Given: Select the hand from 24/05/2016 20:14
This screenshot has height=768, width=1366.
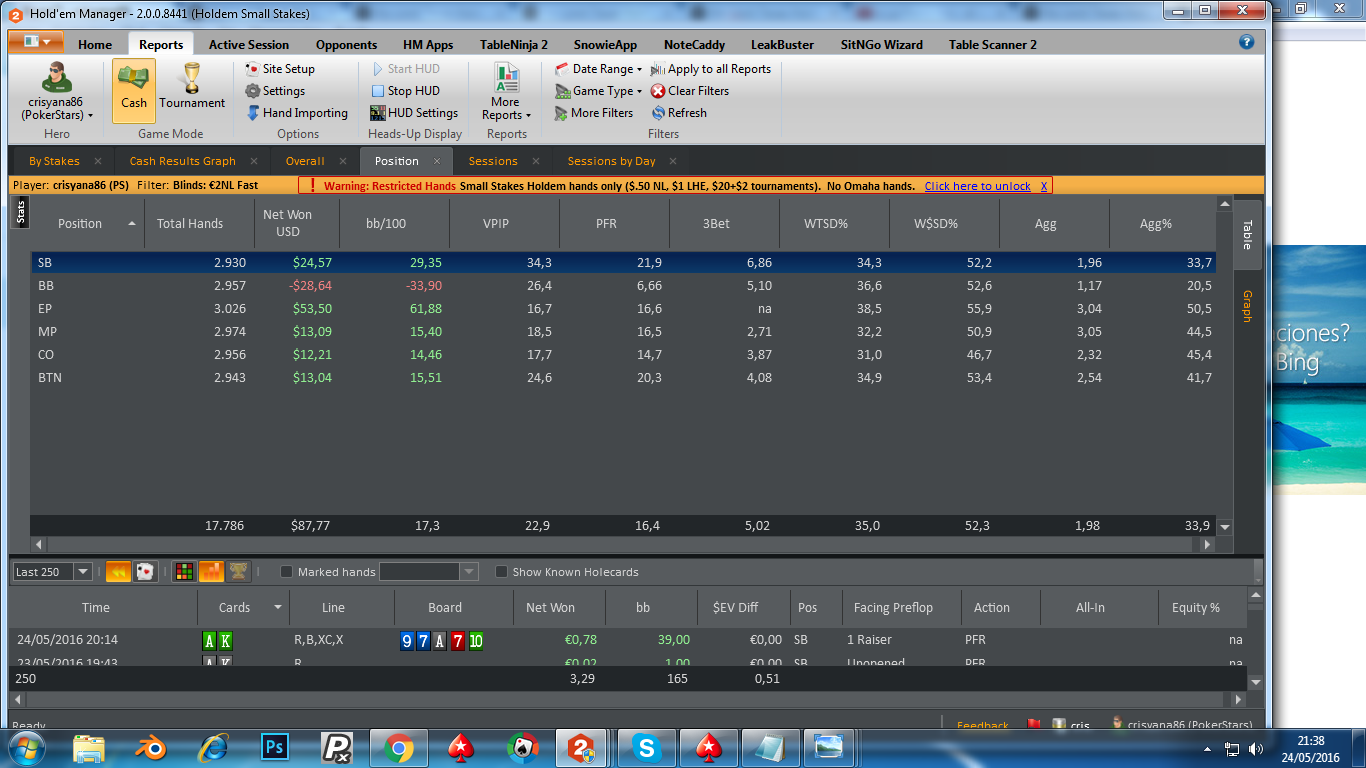Looking at the screenshot, I should pyautogui.click(x=628, y=640).
